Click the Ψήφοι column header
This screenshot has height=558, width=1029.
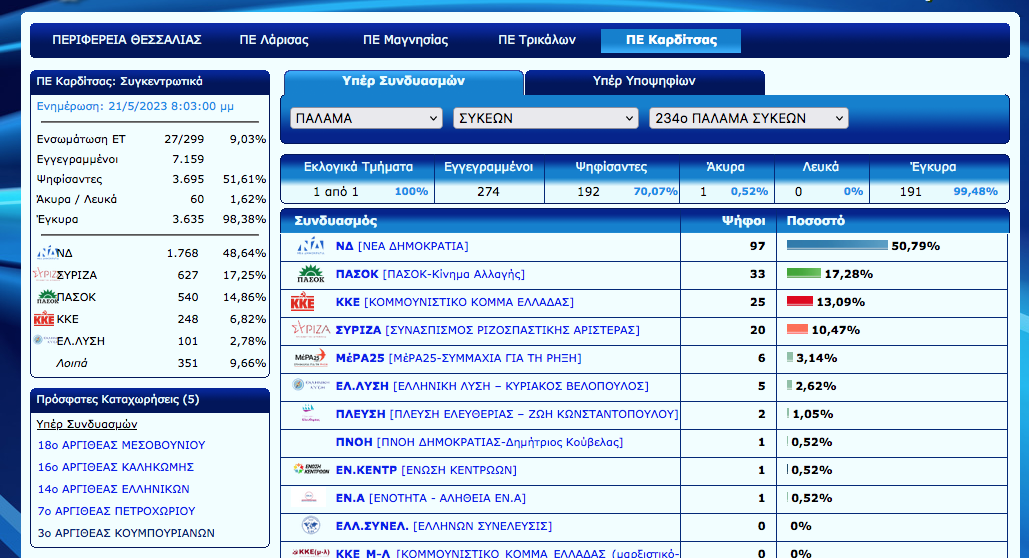click(743, 220)
